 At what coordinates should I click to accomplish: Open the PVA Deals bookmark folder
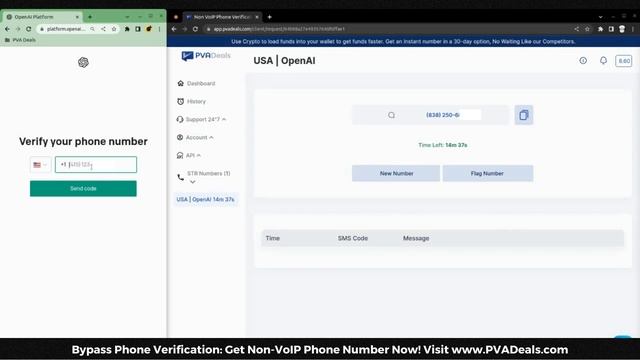point(20,40)
